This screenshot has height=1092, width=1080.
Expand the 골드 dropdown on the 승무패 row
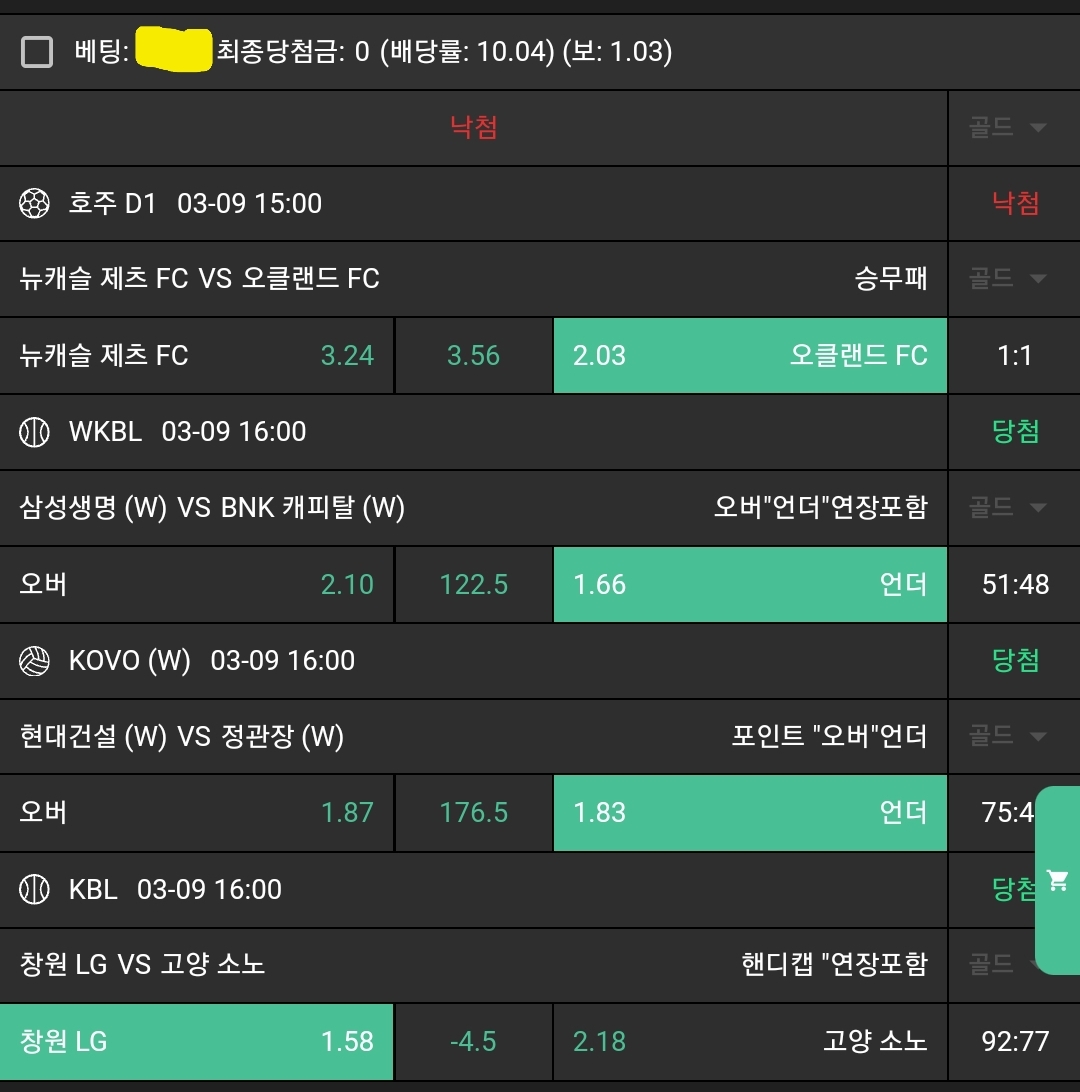(1008, 279)
